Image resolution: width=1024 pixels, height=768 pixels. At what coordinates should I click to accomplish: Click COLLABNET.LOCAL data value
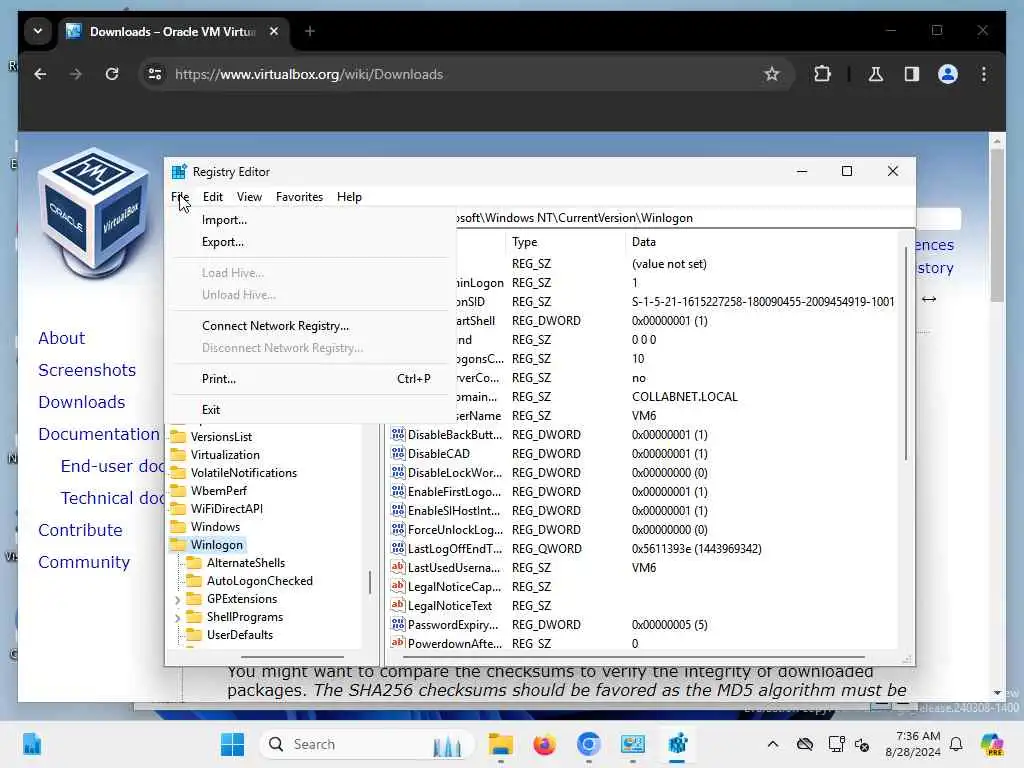[x=684, y=396]
